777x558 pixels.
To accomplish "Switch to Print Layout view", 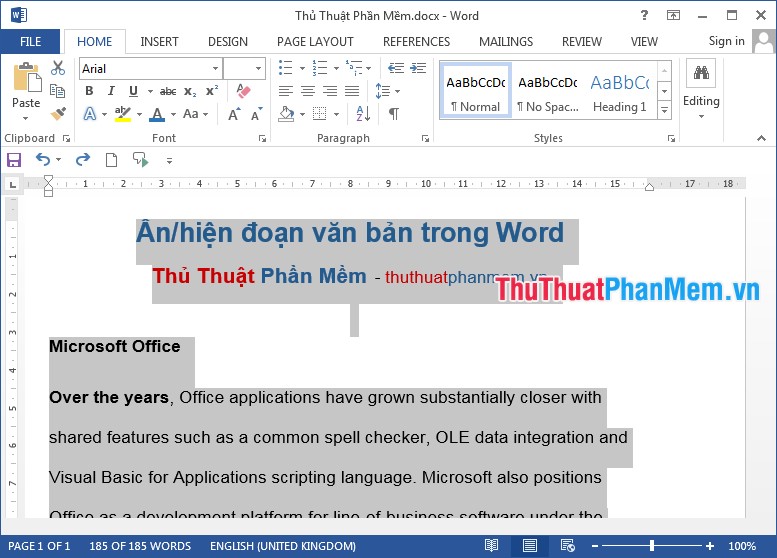I will pos(530,546).
